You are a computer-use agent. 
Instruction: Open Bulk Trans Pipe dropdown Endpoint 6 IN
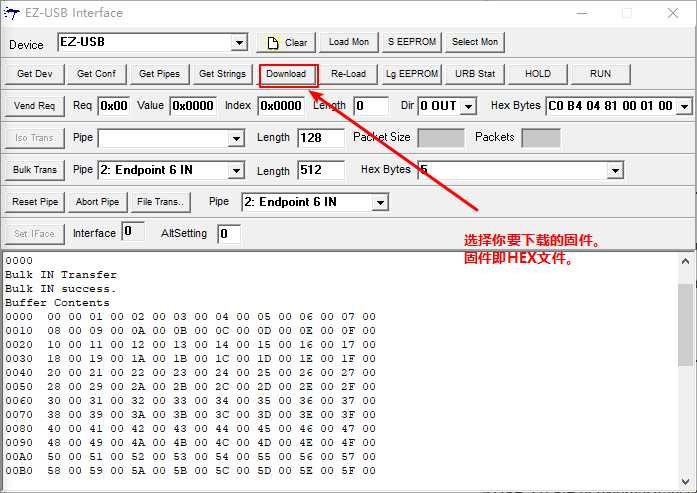tap(236, 170)
